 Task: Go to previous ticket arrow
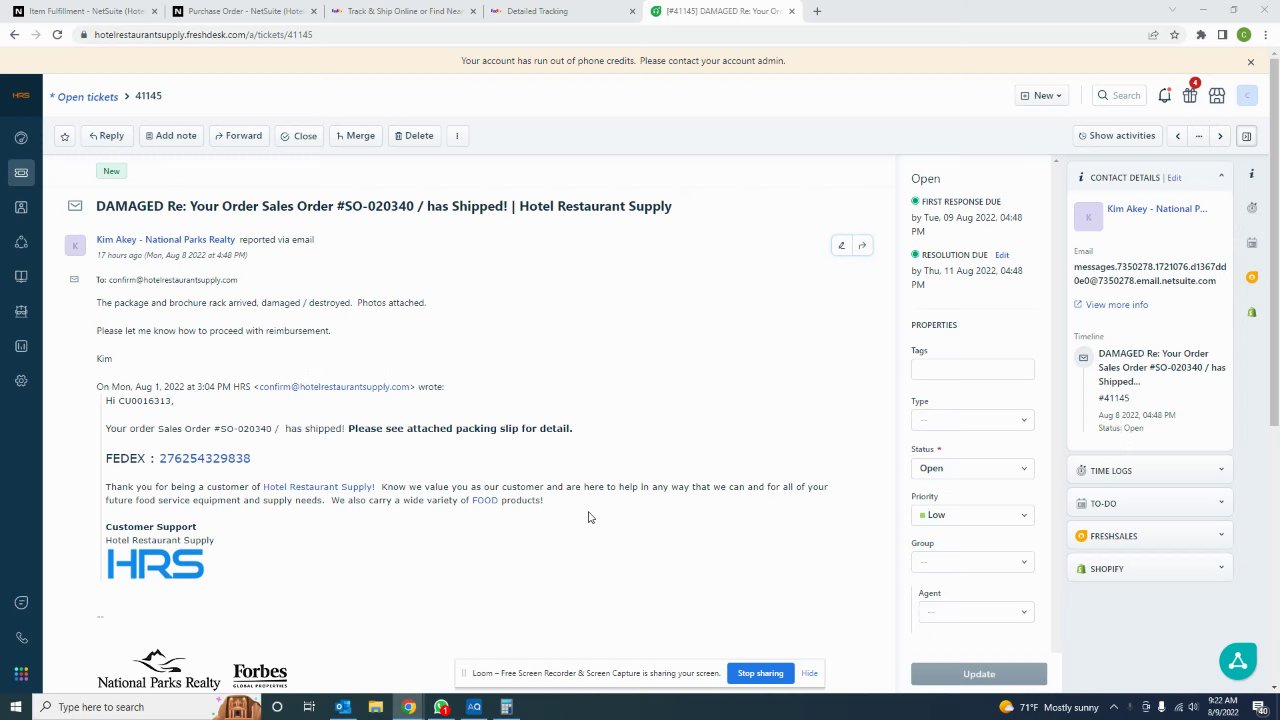(x=1178, y=136)
